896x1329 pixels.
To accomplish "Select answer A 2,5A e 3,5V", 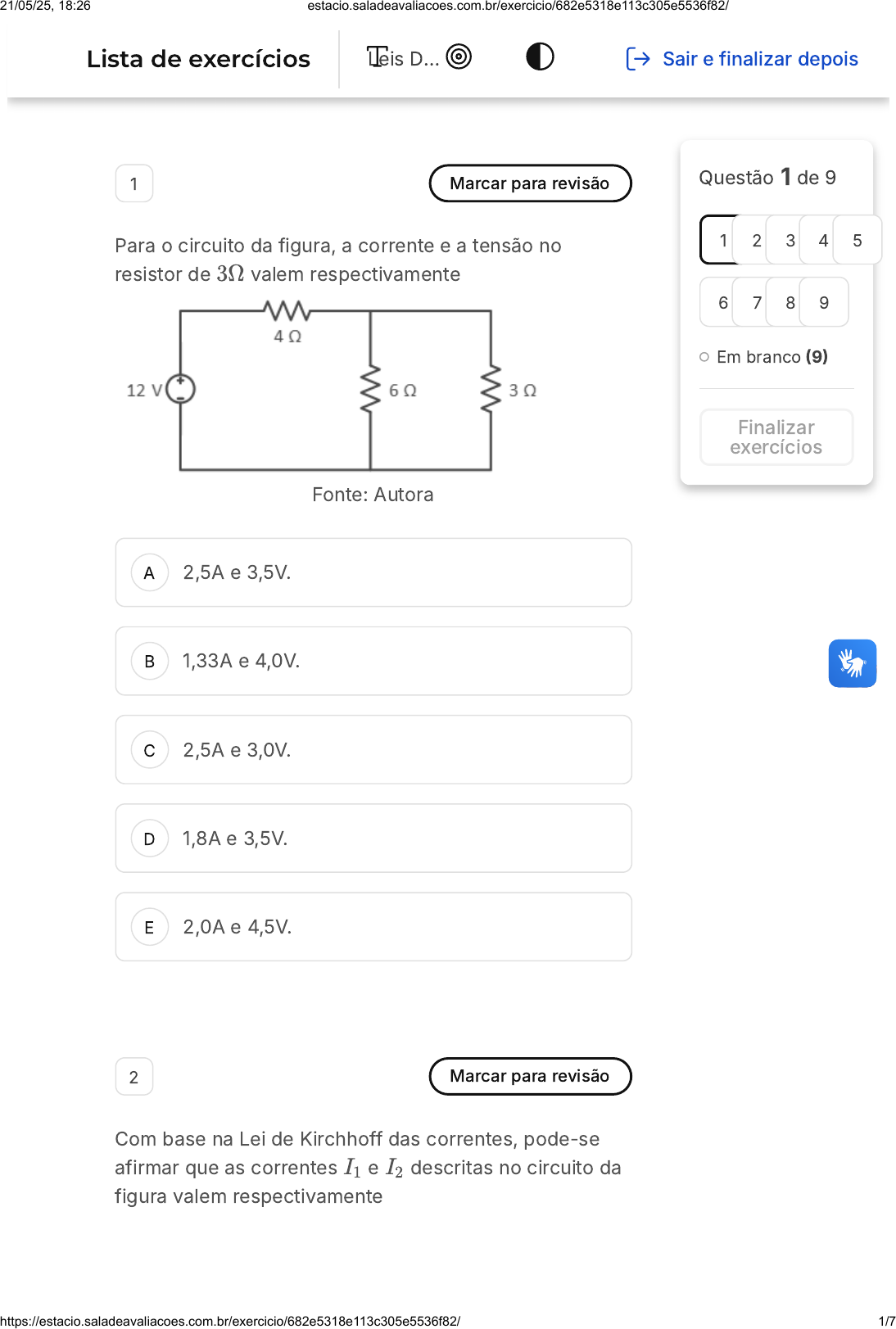I will click(373, 572).
